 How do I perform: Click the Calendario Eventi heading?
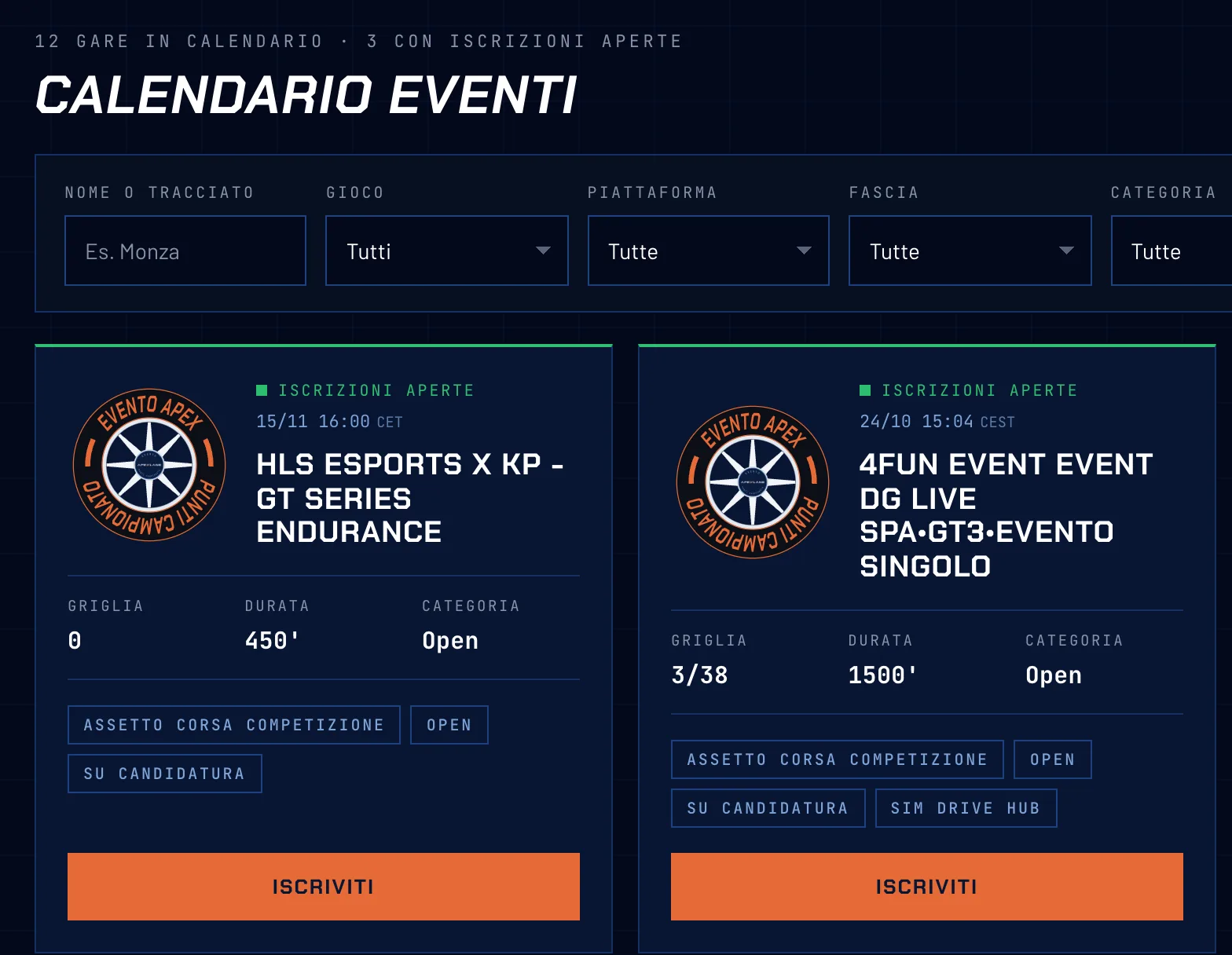coord(306,95)
